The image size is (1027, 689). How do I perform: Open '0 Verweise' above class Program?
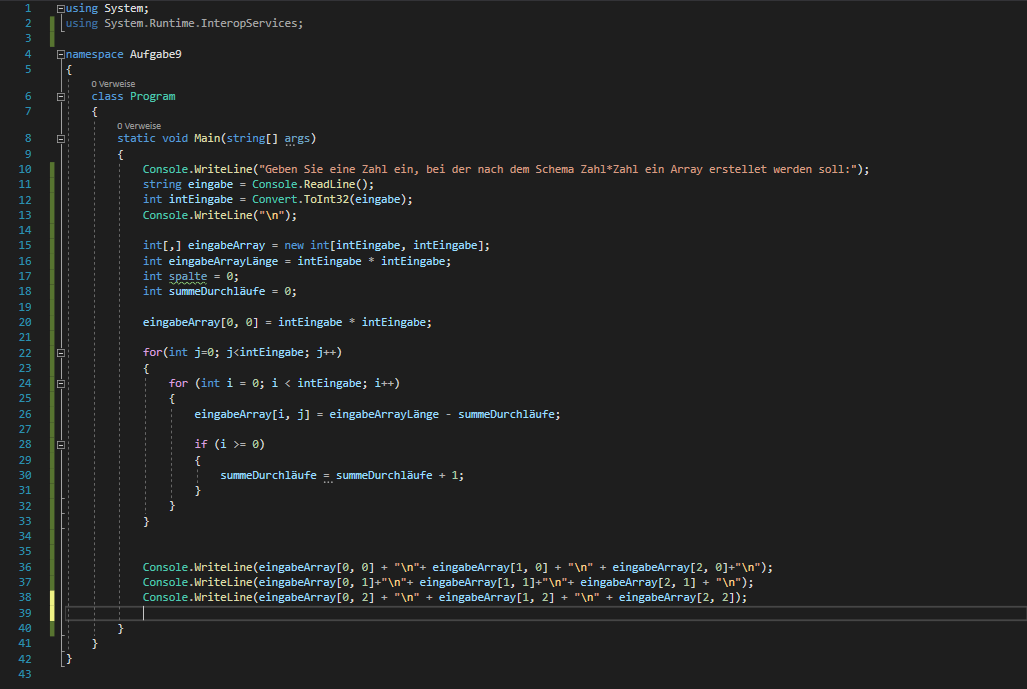pos(112,84)
